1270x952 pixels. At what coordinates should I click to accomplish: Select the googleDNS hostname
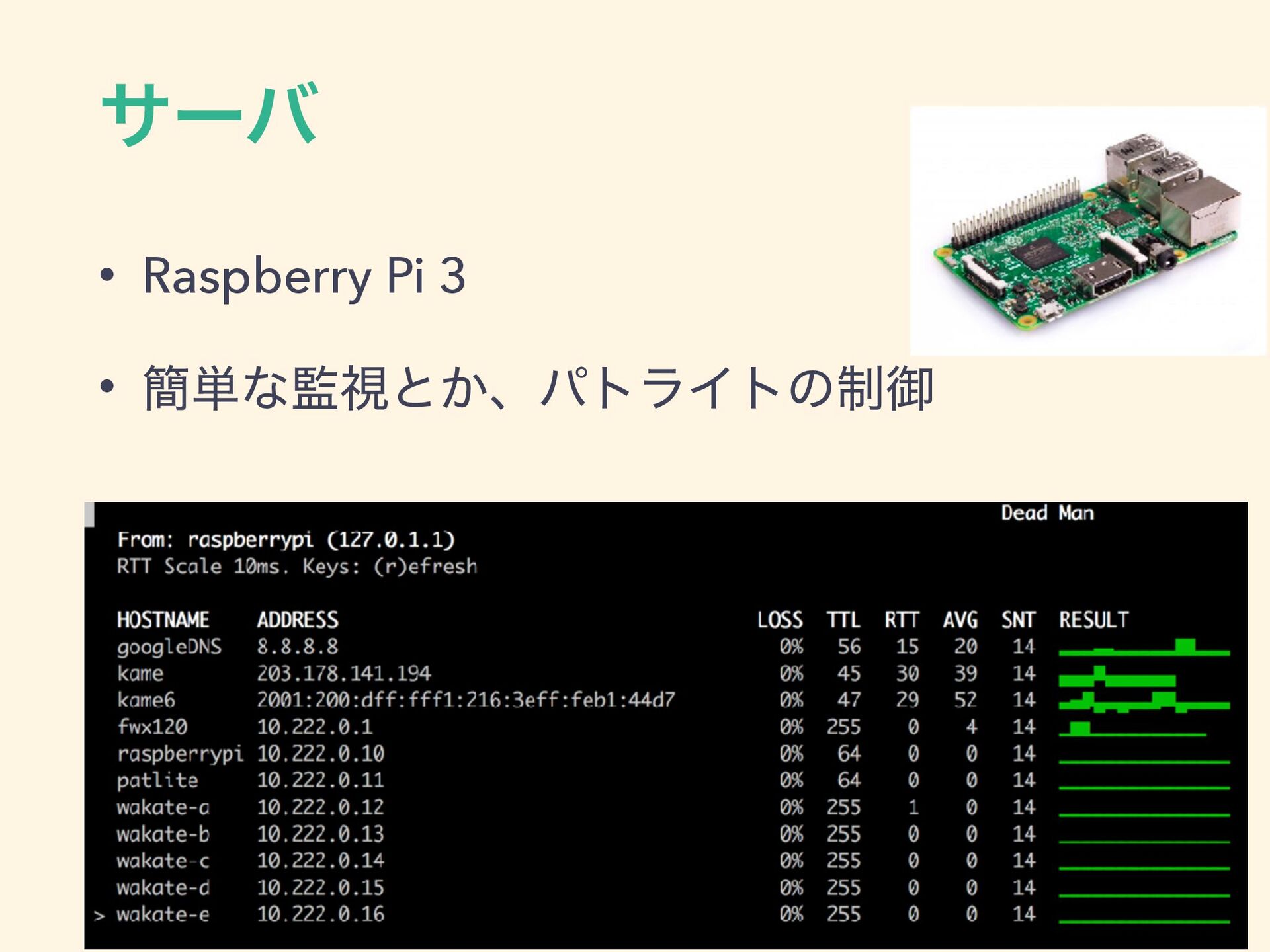coord(169,647)
